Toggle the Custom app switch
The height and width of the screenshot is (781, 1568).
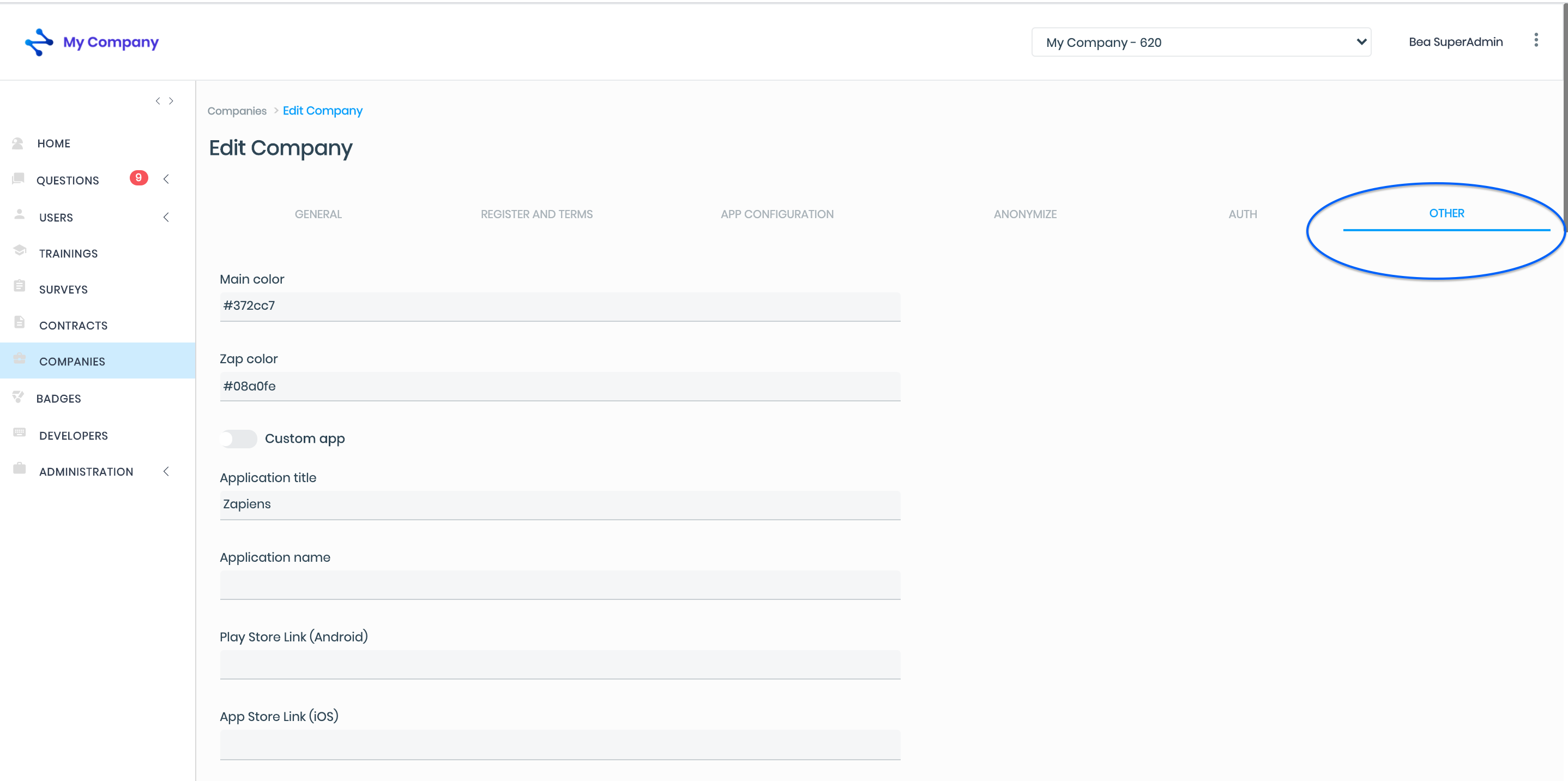pyautogui.click(x=239, y=439)
